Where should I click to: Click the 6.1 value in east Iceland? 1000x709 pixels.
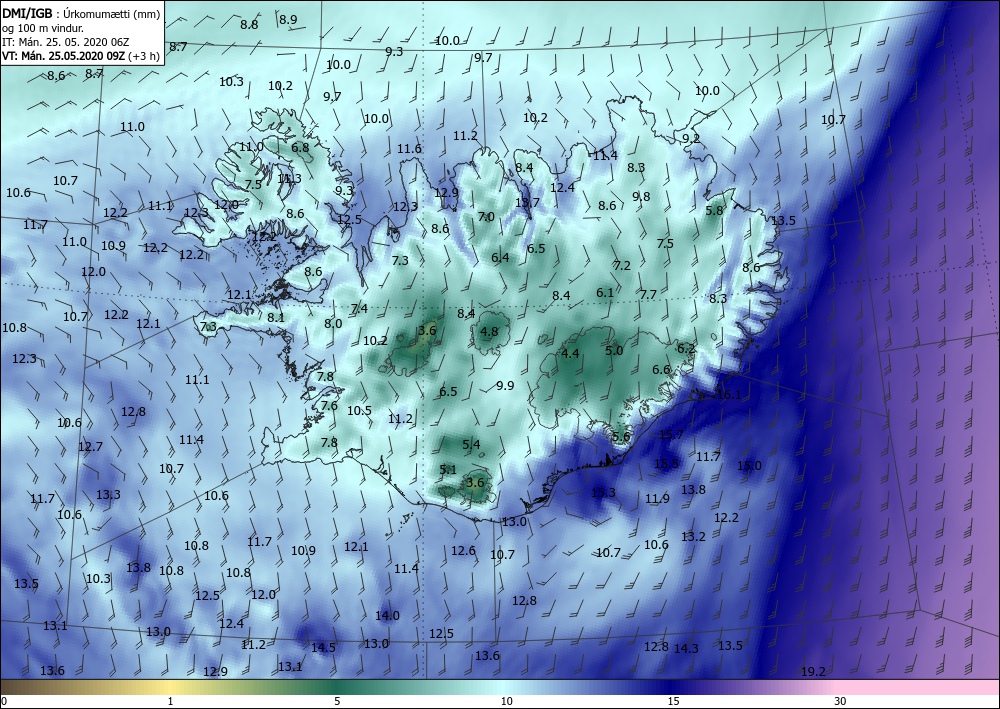(605, 293)
